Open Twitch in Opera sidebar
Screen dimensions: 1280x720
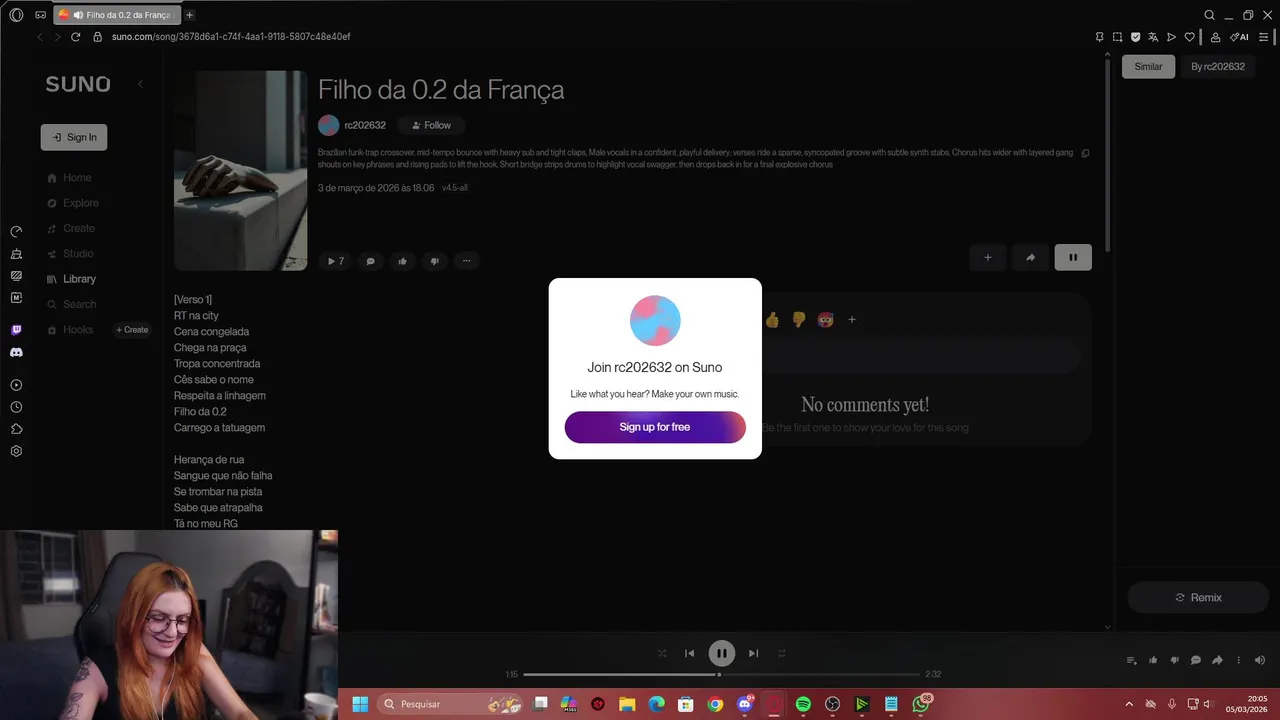pyautogui.click(x=16, y=330)
